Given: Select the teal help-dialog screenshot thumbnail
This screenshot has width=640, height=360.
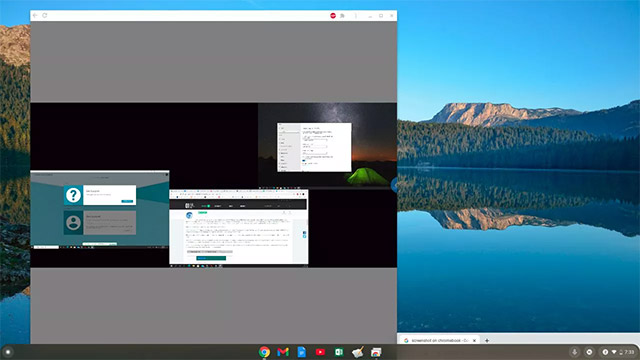Looking at the screenshot, I should click(x=100, y=209).
